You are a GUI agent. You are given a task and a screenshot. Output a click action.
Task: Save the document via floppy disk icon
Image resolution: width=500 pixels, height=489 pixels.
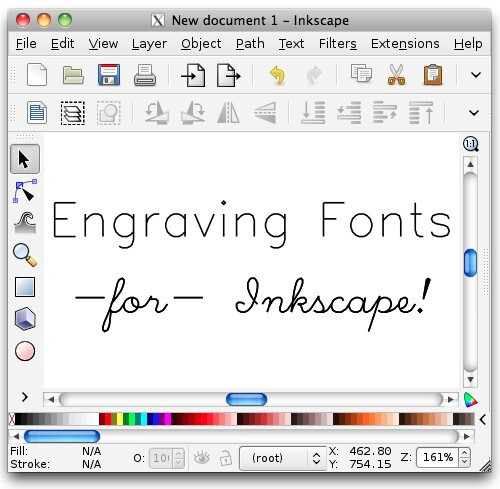pos(109,75)
